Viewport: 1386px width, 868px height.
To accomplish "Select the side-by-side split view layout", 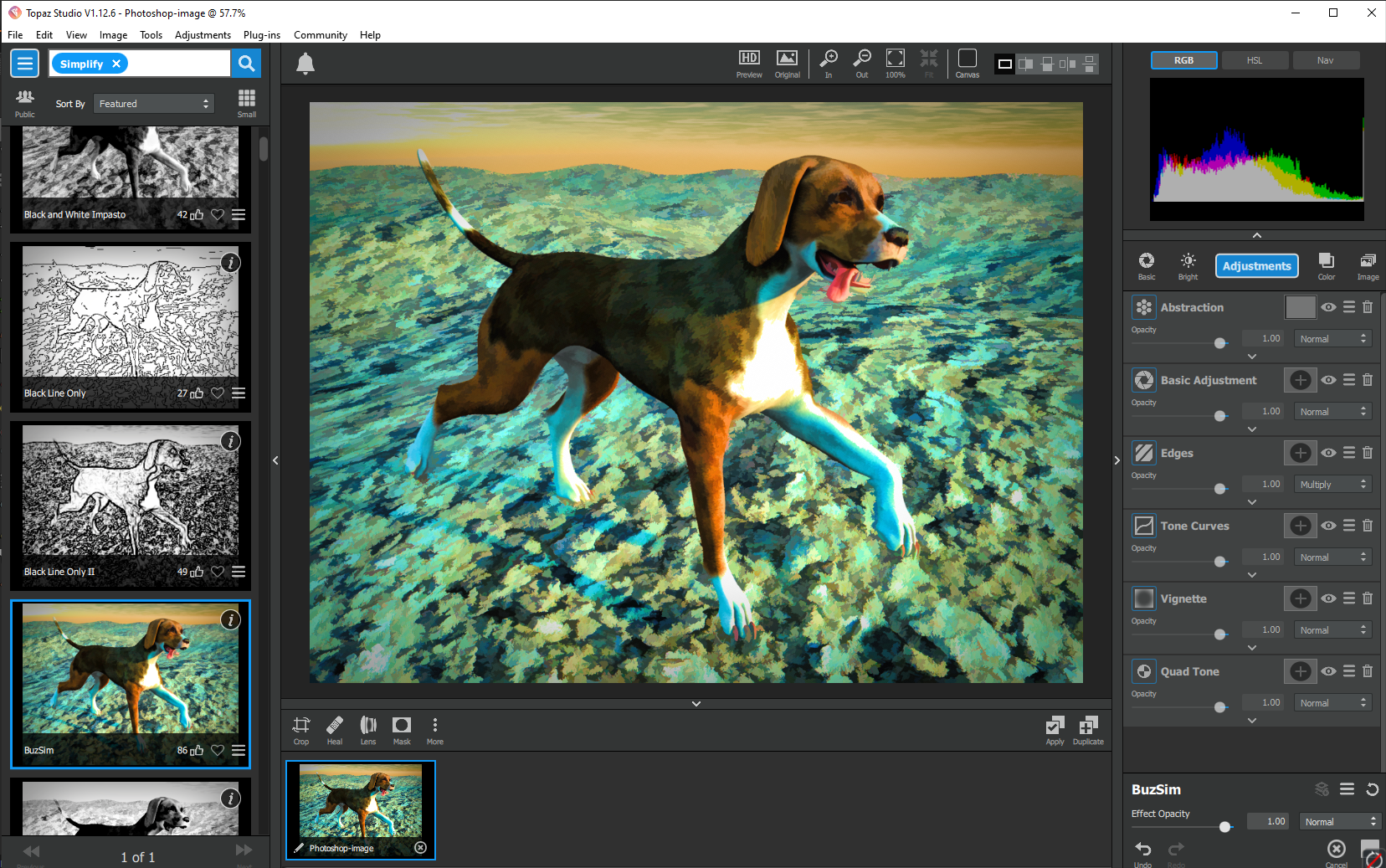I will point(1025,64).
